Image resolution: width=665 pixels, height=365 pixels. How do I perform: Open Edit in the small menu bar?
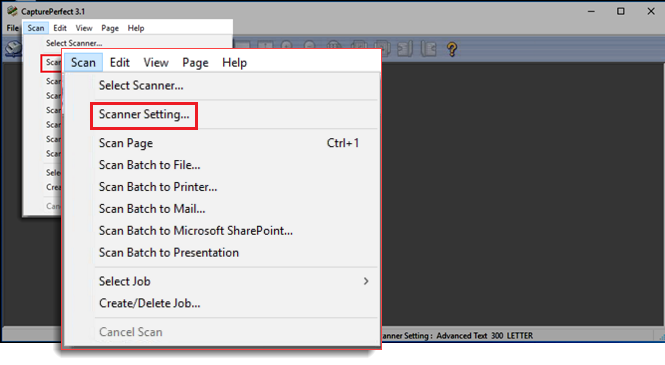click(60, 28)
